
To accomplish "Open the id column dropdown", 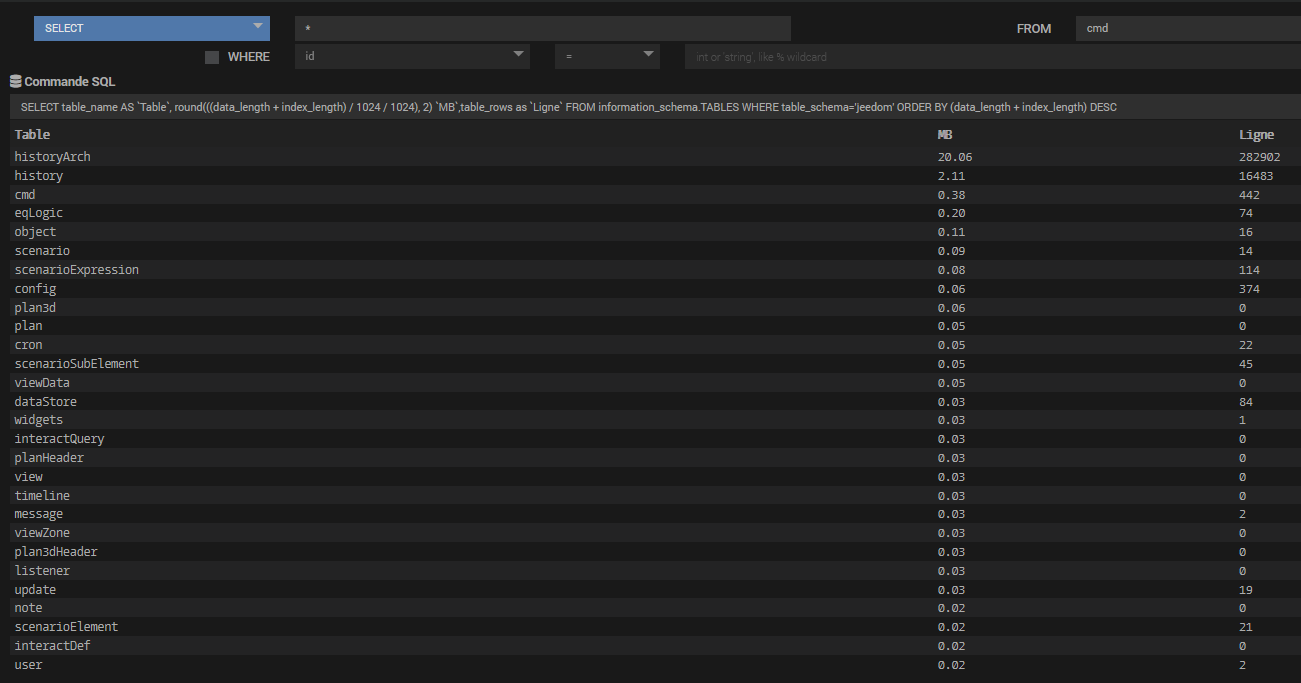I will pyautogui.click(x=412, y=57).
